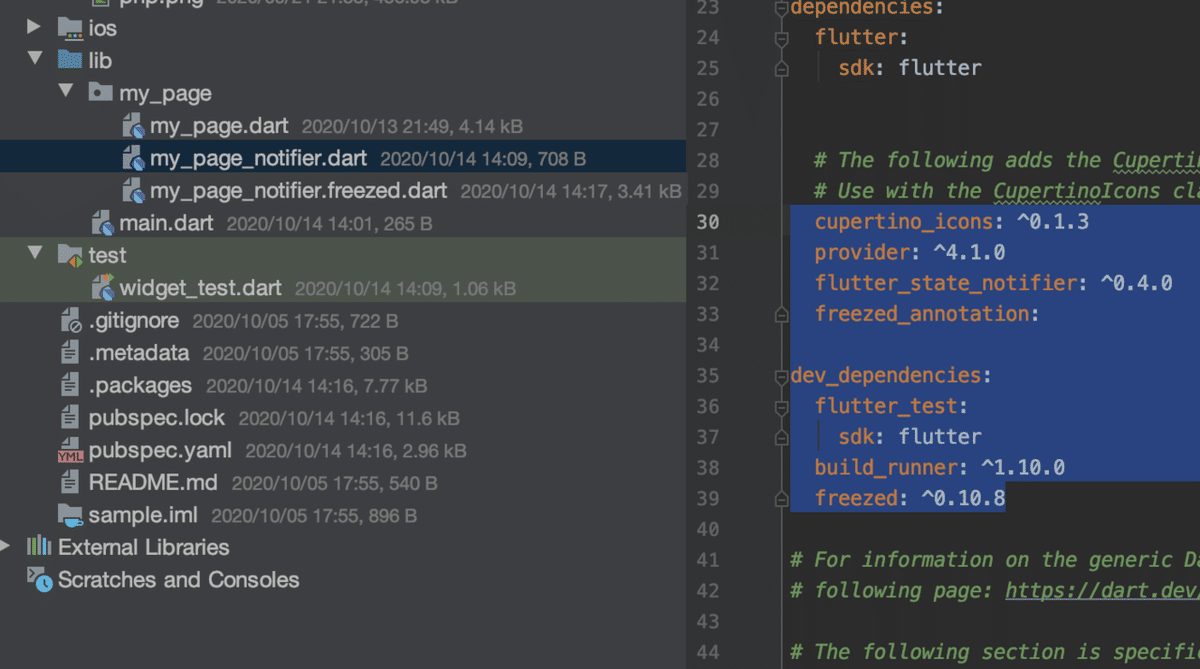Open the dart.dev link in comment
The width and height of the screenshot is (1200, 669).
(1100, 590)
